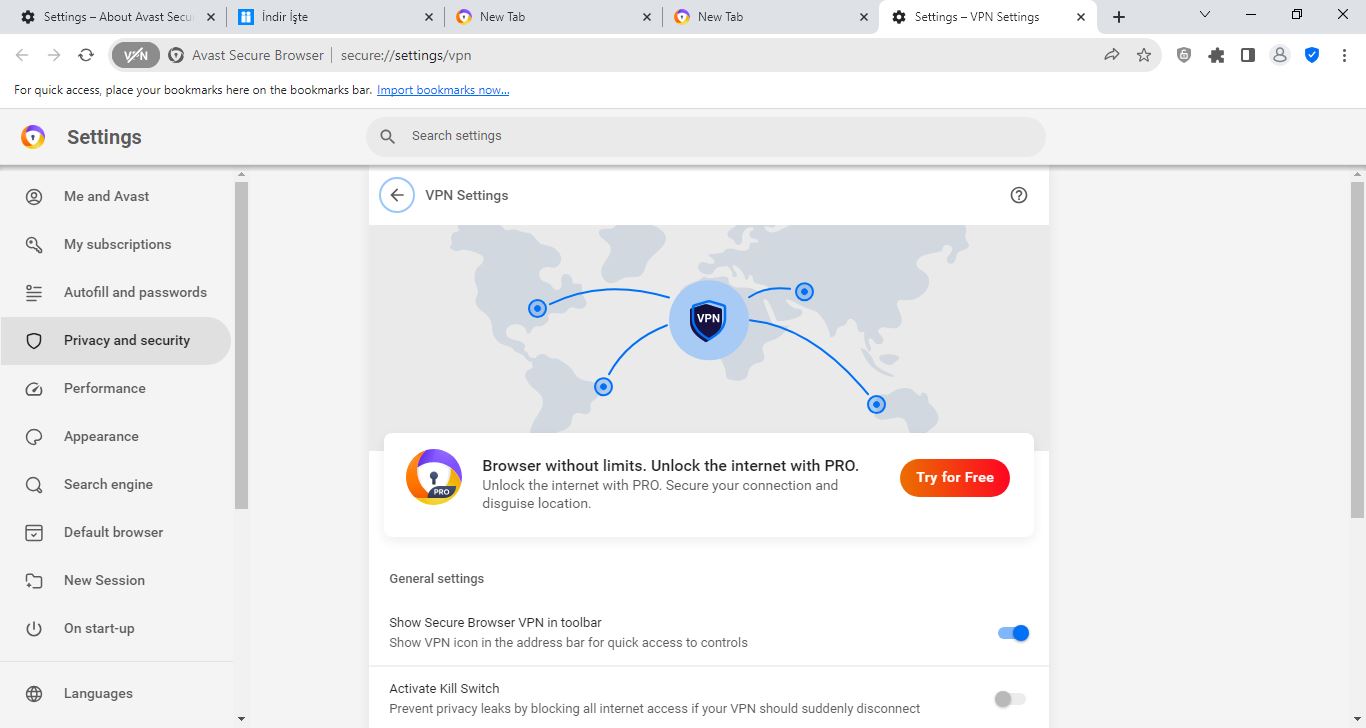
Task: Click the Avast site icon in address bar
Action: point(176,55)
